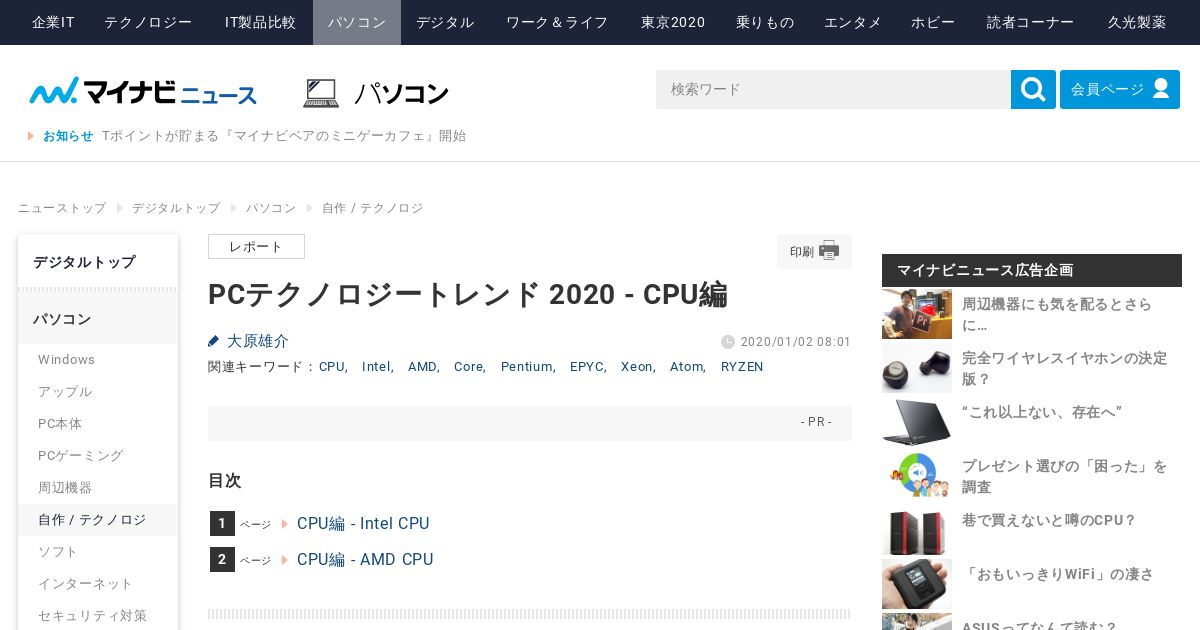Click the Xeon keyword tag
This screenshot has height=630, width=1200.
click(637, 367)
